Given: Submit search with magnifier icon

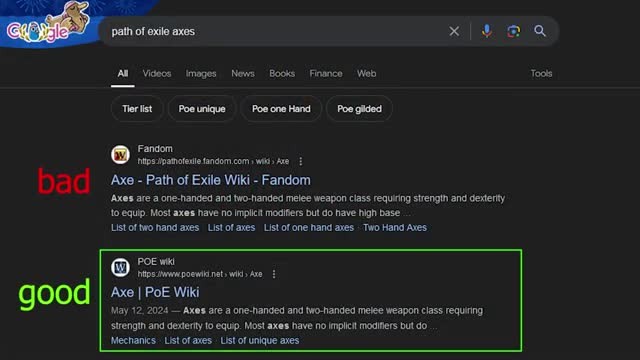Looking at the screenshot, I should coord(540,31).
